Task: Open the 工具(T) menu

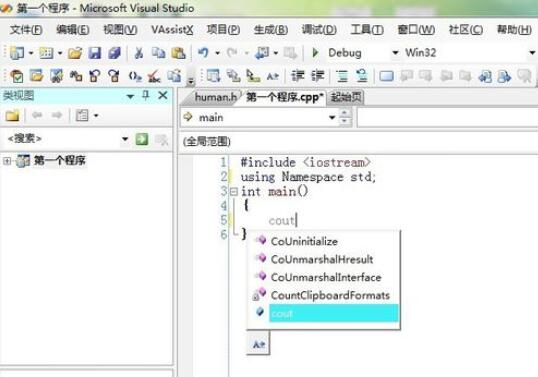Action: (x=367, y=30)
